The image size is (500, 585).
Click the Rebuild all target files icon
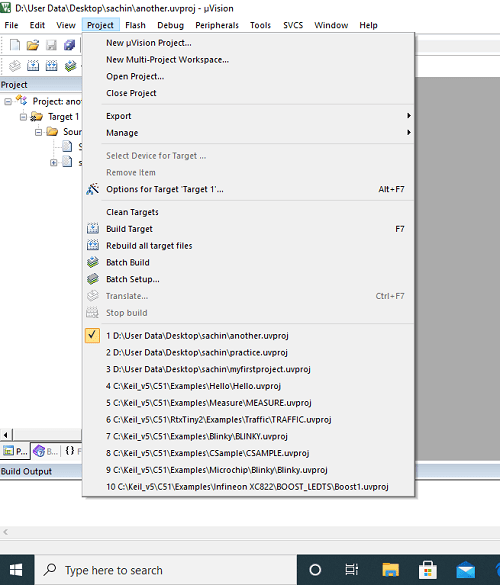click(x=93, y=245)
